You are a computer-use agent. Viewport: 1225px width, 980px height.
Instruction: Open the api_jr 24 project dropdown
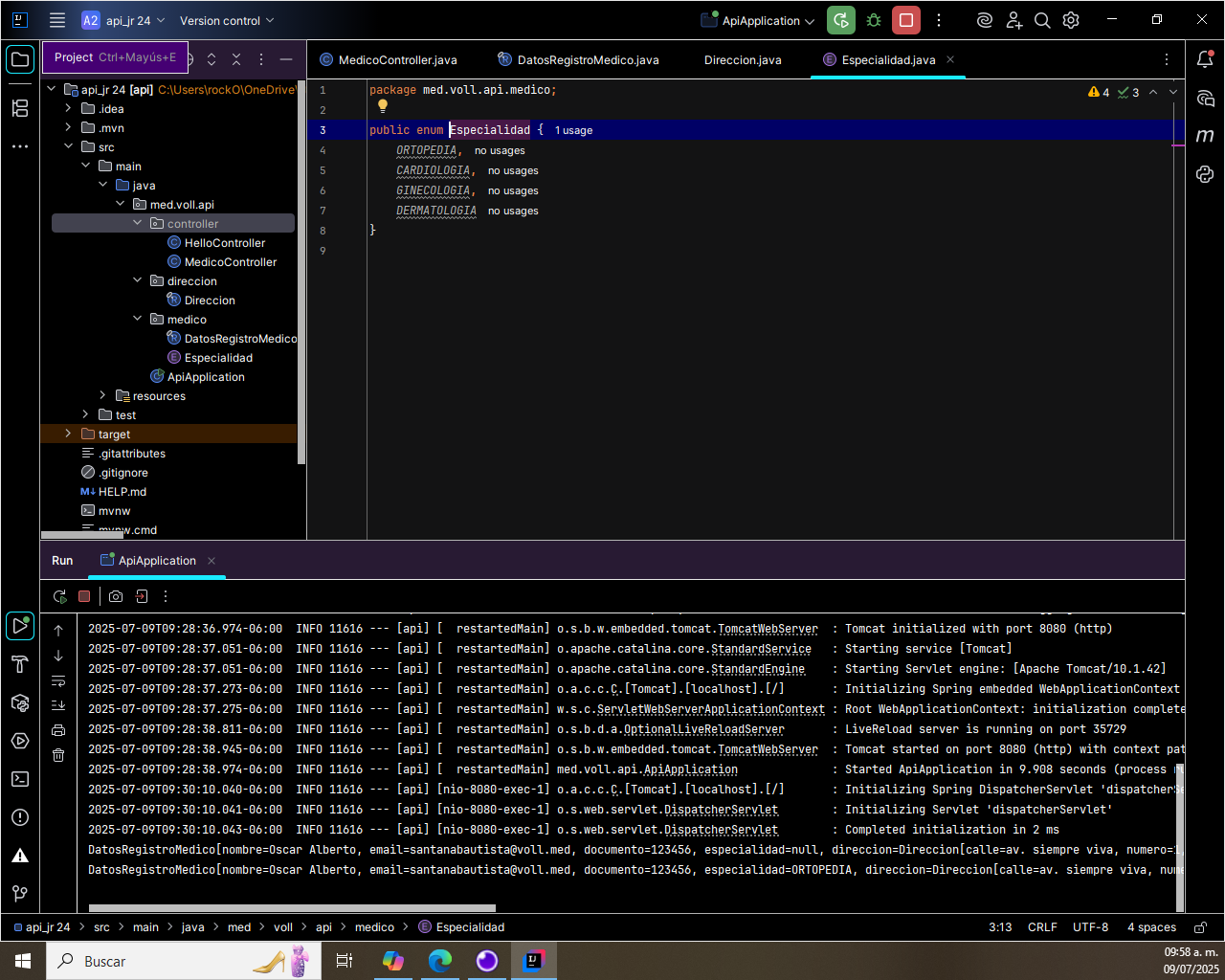click(x=123, y=20)
